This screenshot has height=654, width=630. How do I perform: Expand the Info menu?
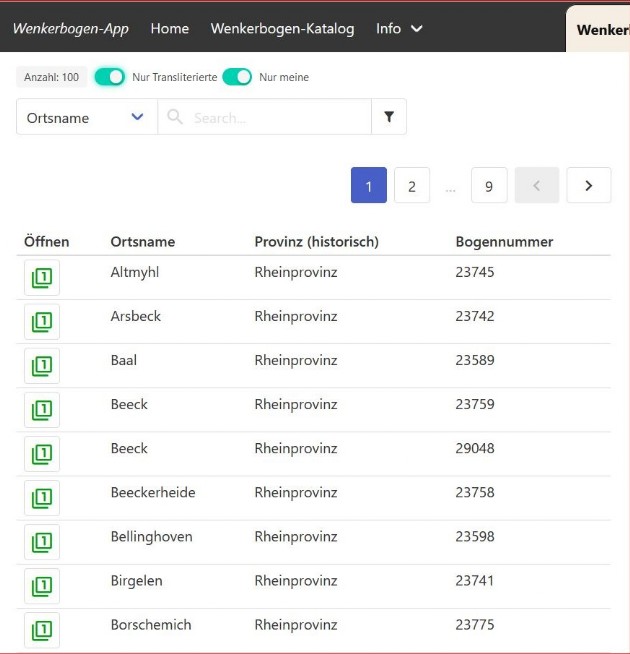[399, 28]
